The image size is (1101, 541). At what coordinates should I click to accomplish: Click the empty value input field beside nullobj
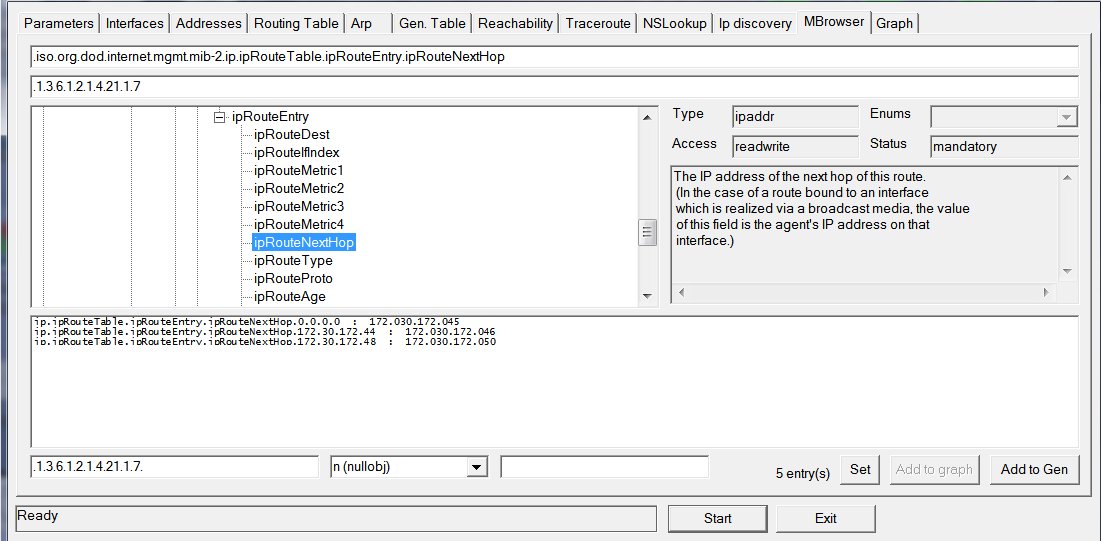point(604,467)
